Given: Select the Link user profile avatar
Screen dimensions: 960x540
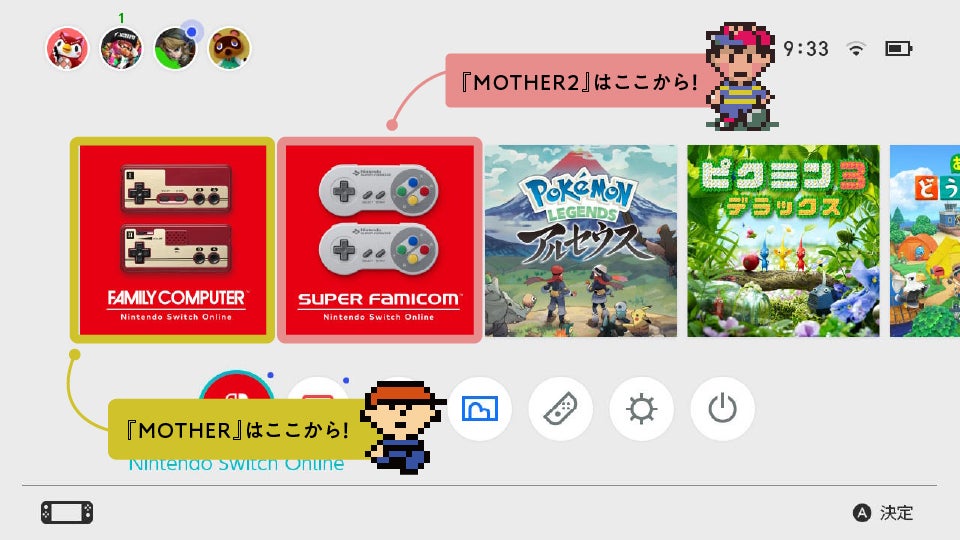Looking at the screenshot, I should [x=175, y=48].
